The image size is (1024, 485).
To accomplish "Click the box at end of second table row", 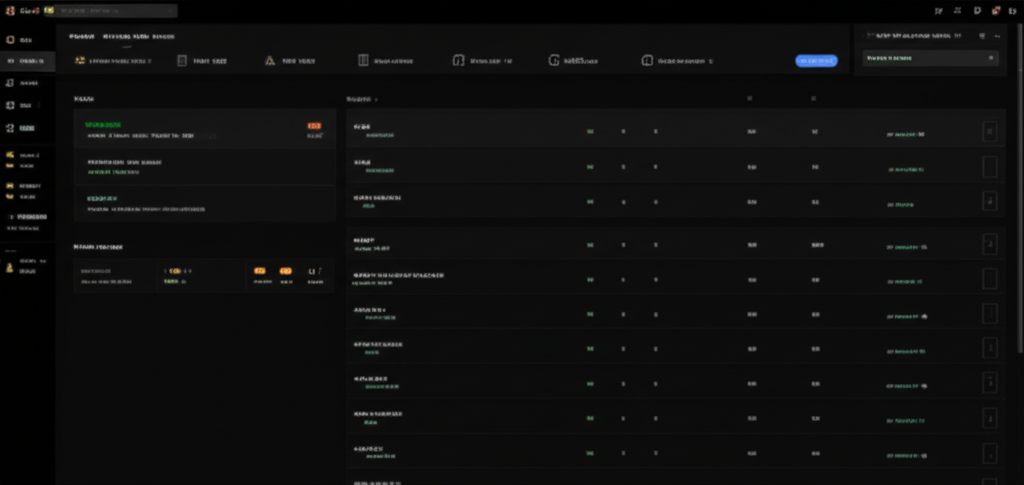I will tap(989, 167).
